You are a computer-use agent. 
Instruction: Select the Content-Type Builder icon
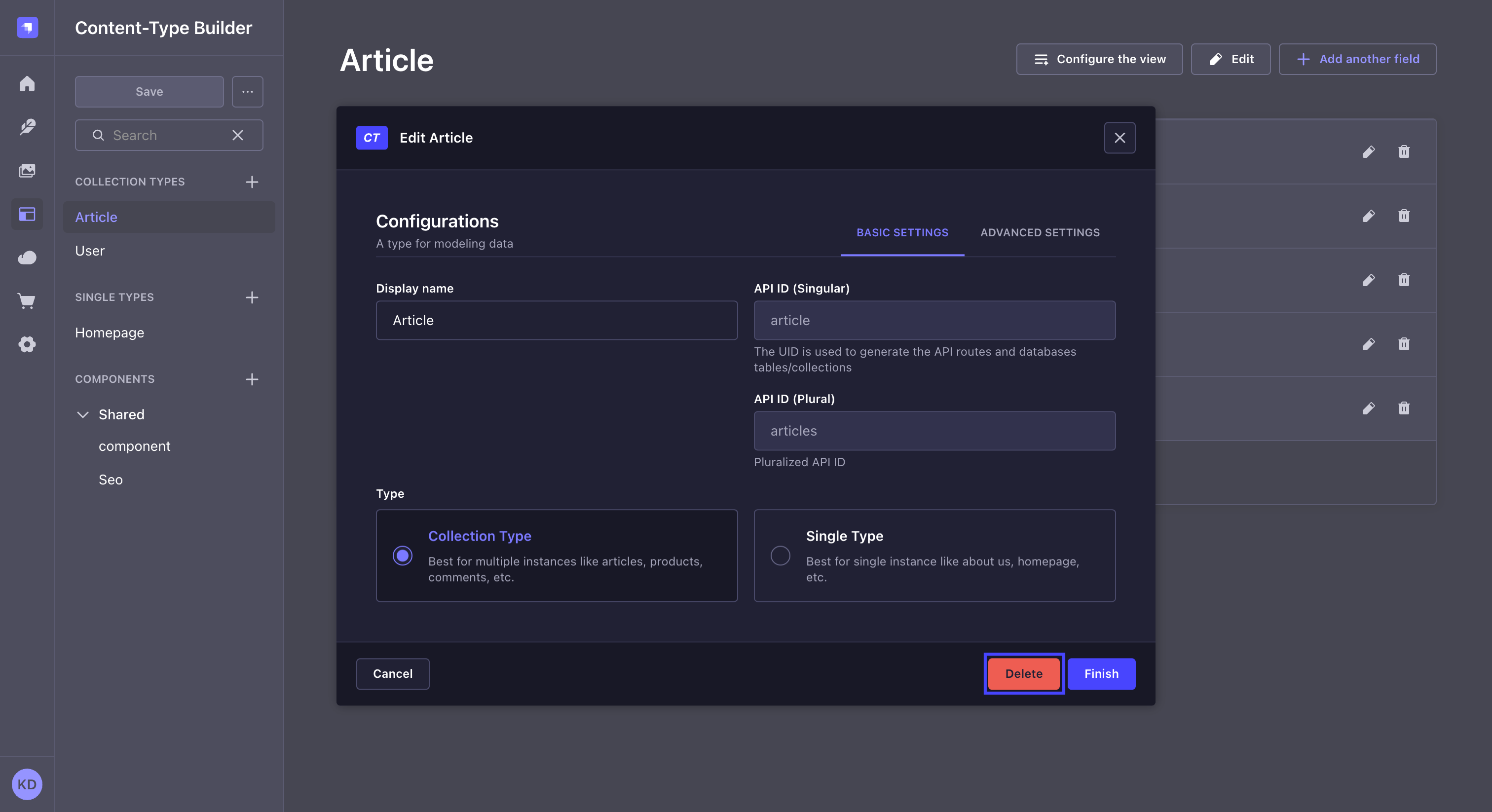[x=27, y=214]
